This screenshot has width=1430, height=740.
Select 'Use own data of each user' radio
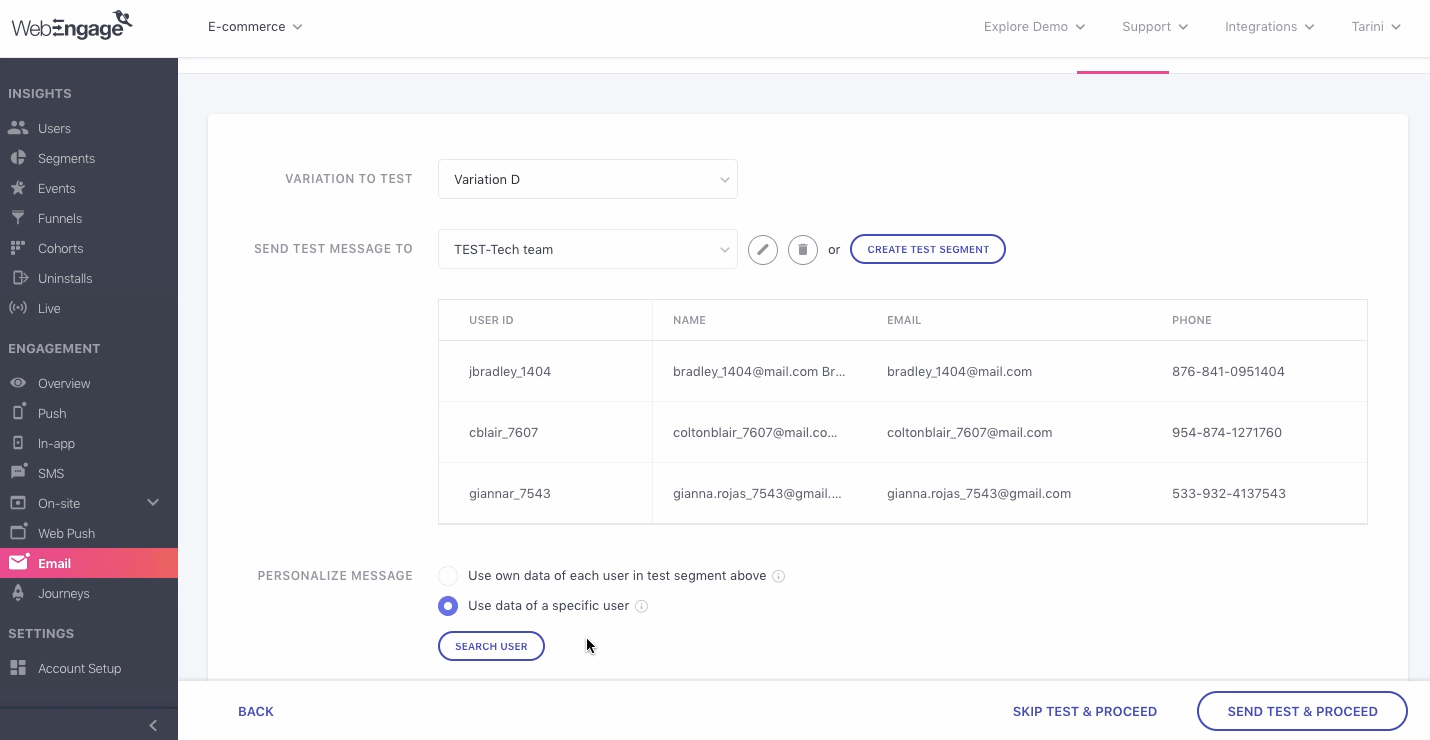pyautogui.click(x=448, y=576)
